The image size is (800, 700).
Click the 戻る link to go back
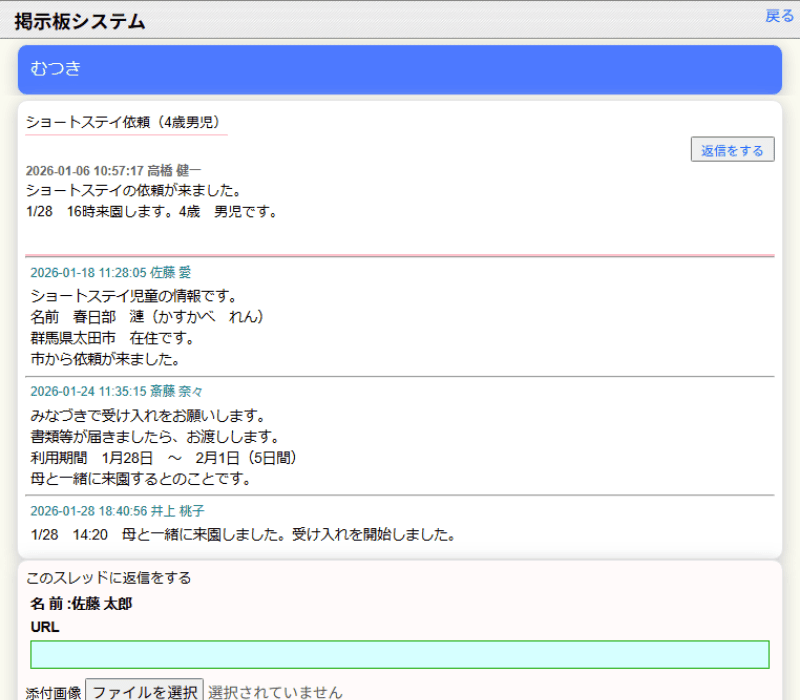[779, 16]
